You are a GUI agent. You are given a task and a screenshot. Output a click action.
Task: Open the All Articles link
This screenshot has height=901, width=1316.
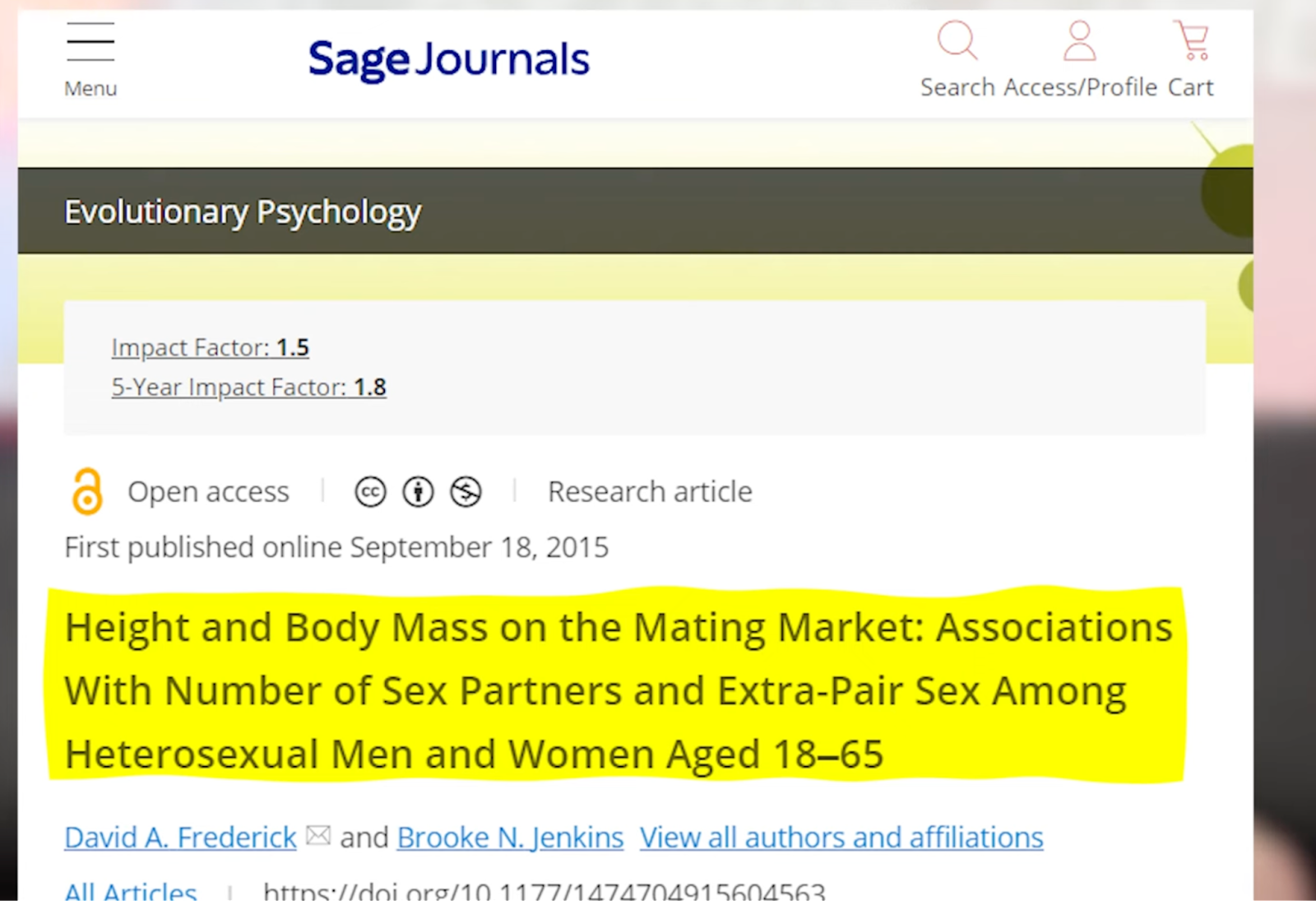[x=131, y=890]
